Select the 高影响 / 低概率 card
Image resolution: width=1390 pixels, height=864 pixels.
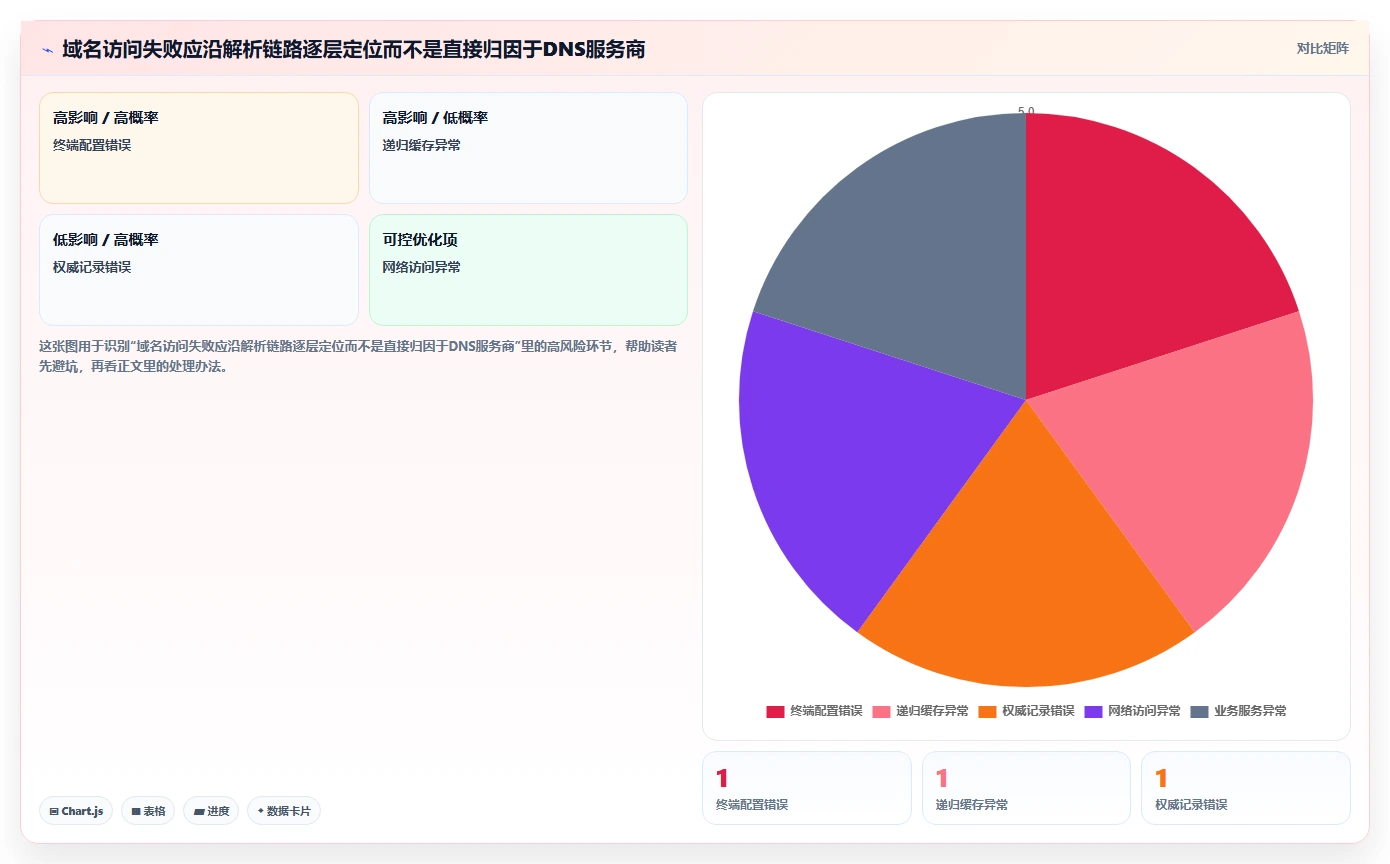pos(528,148)
